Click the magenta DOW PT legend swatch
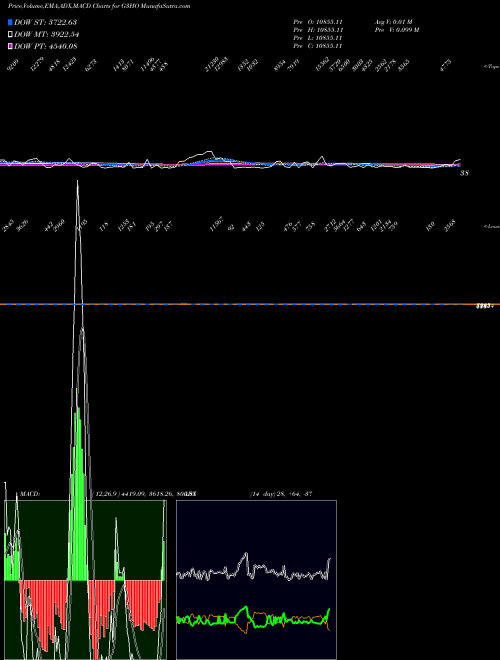The height and width of the screenshot is (660, 500). pos(10,46)
